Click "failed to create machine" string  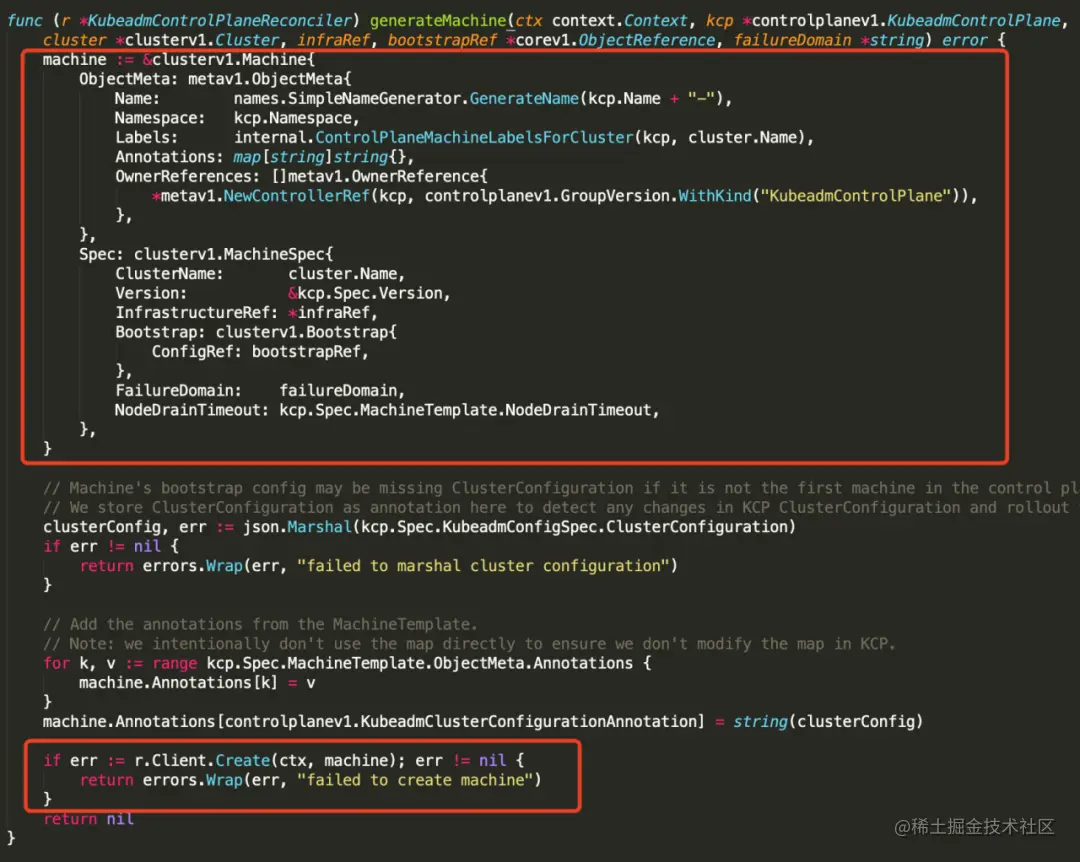coord(415,780)
